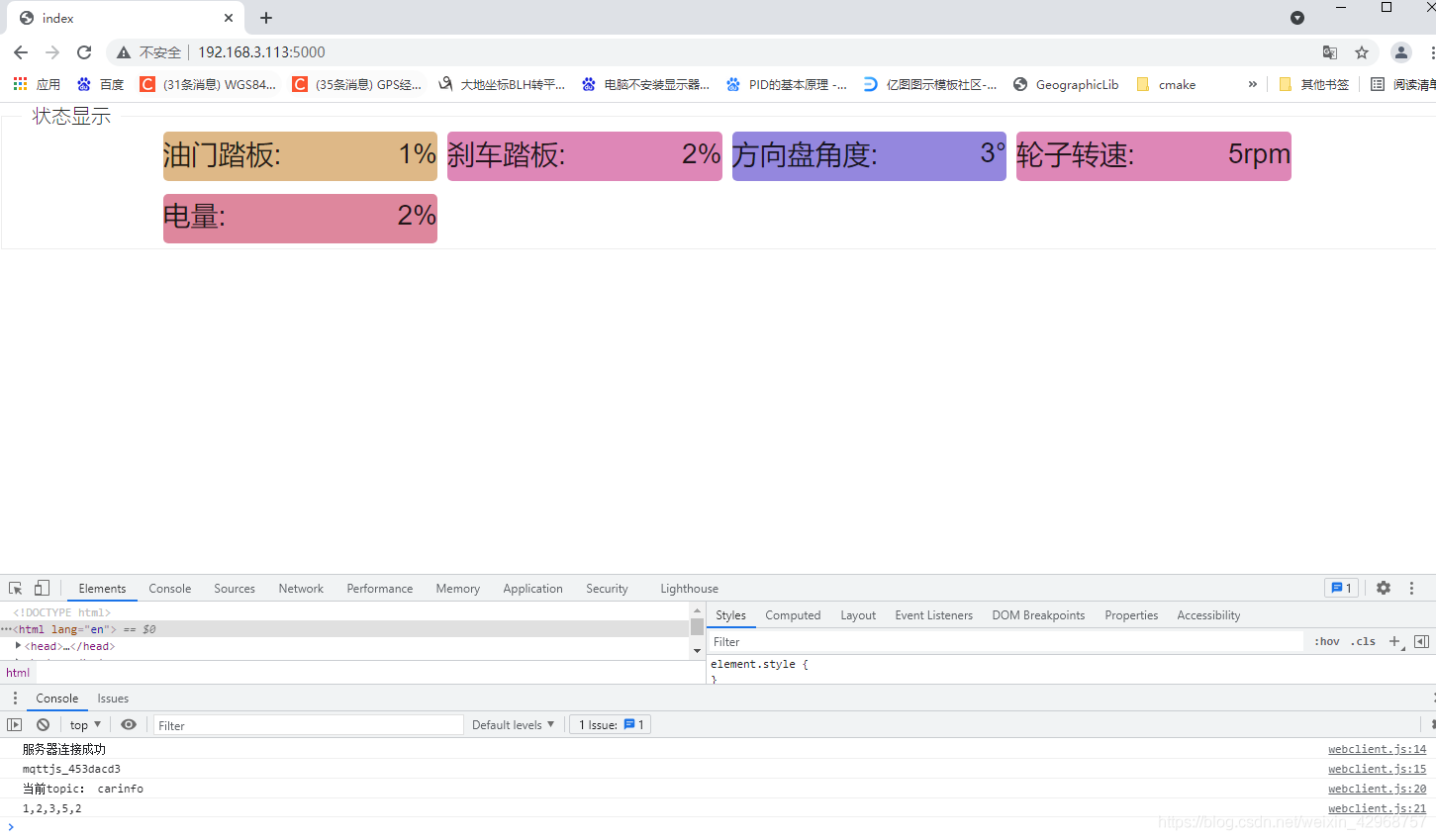Go back with the browser back arrow
1436x840 pixels.
(x=21, y=52)
